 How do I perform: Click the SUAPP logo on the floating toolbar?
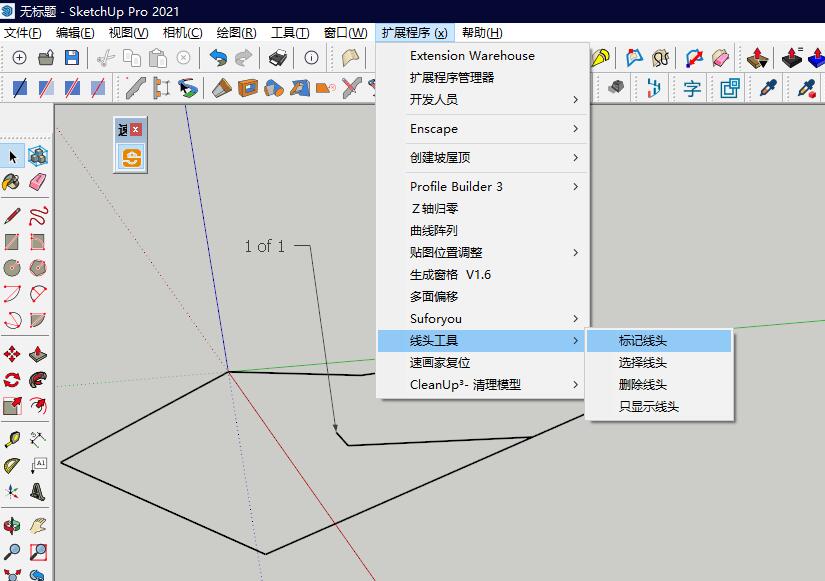130,158
